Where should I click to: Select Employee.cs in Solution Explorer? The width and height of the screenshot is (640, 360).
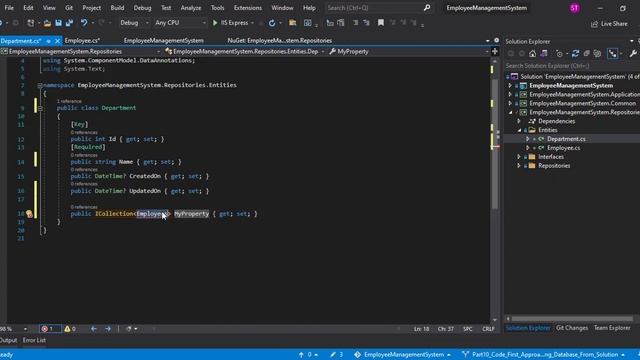(x=564, y=148)
